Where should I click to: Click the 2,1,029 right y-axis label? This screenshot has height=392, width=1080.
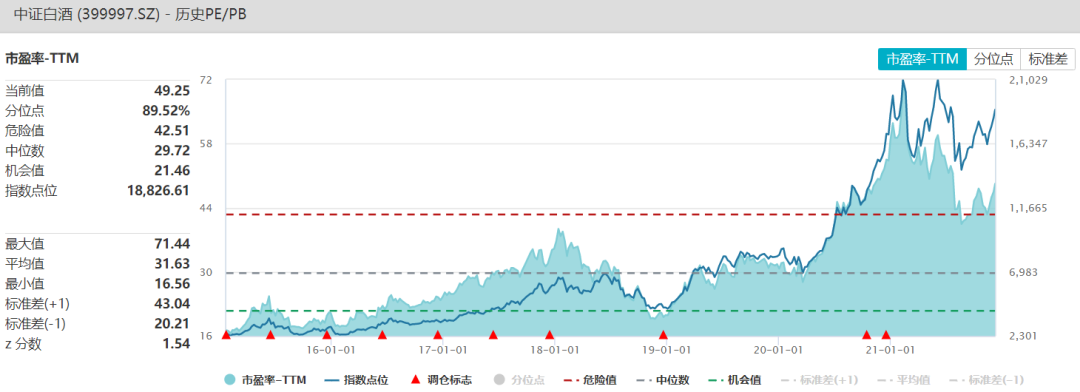point(1028,80)
